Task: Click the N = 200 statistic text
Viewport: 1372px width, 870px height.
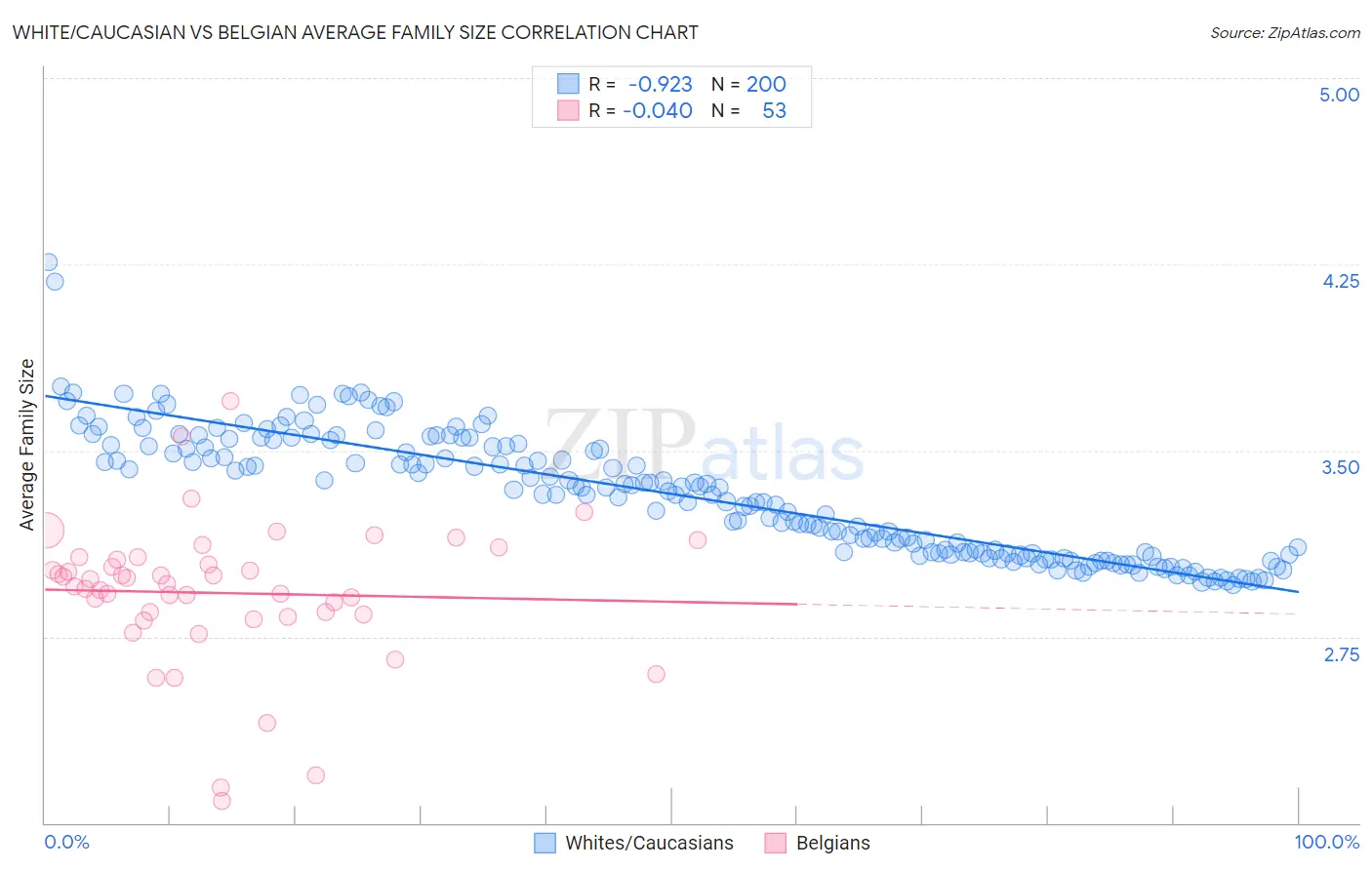Action: pos(748,84)
